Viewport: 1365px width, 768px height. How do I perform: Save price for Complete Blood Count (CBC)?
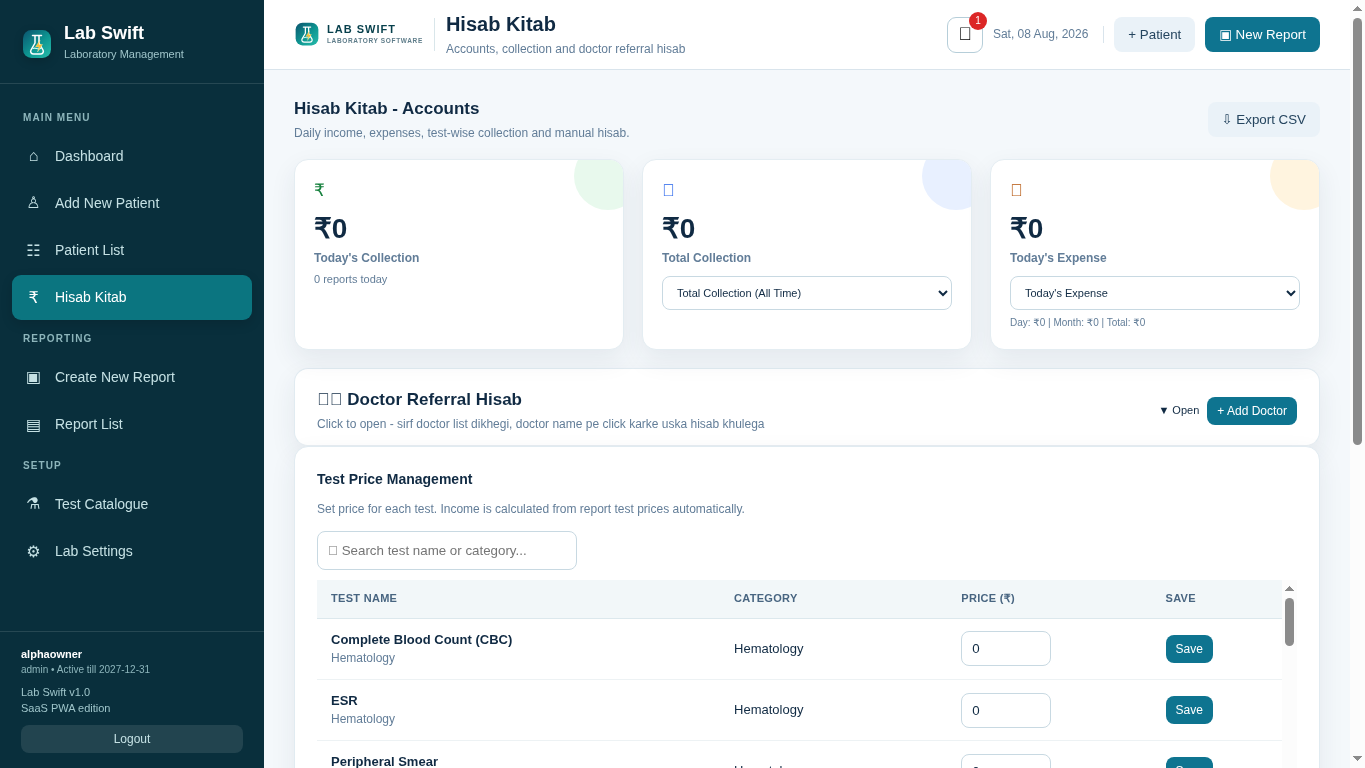1189,649
